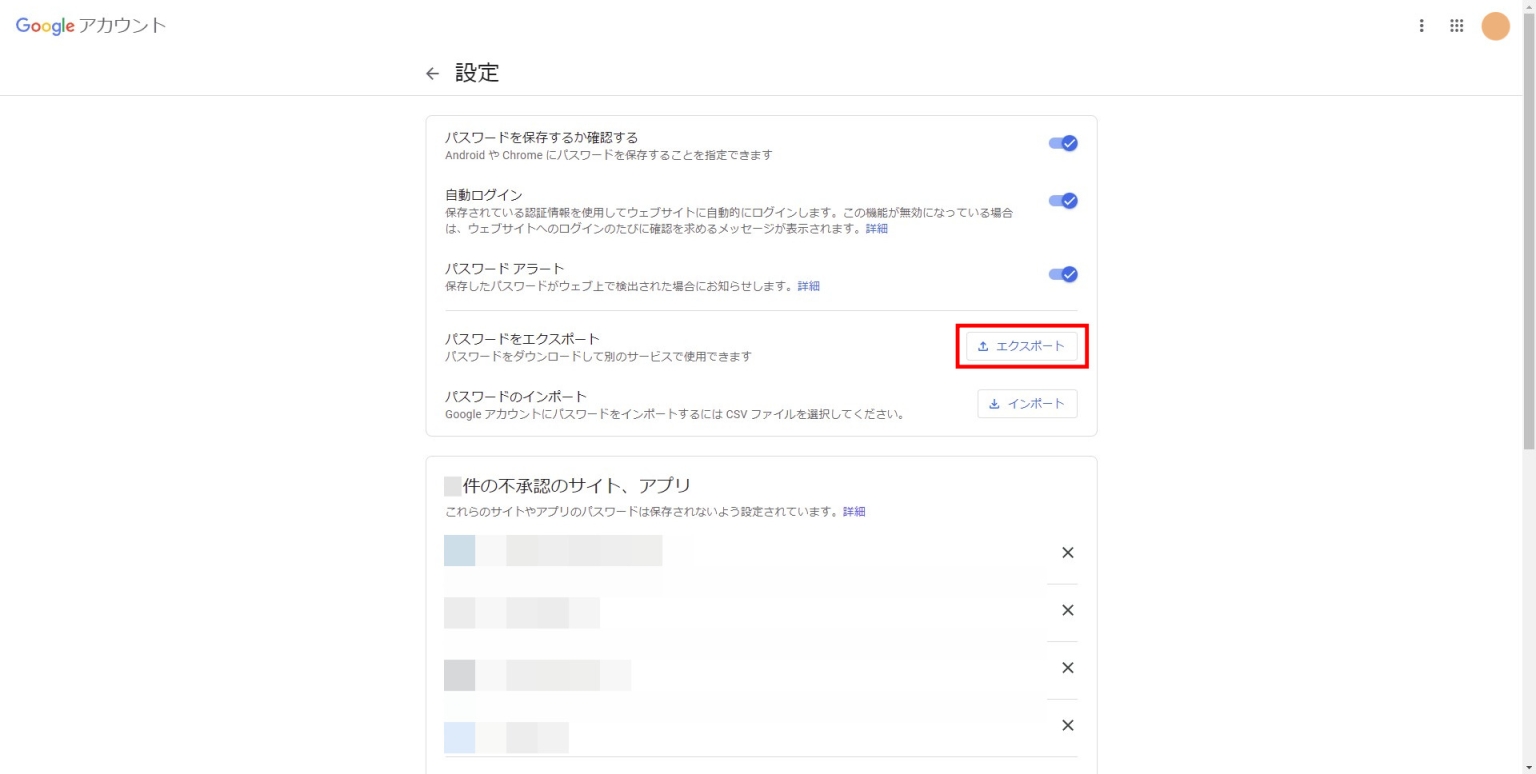Open 詳細 link under 自動ログイン
Image resolution: width=1536 pixels, height=774 pixels.
[876, 229]
